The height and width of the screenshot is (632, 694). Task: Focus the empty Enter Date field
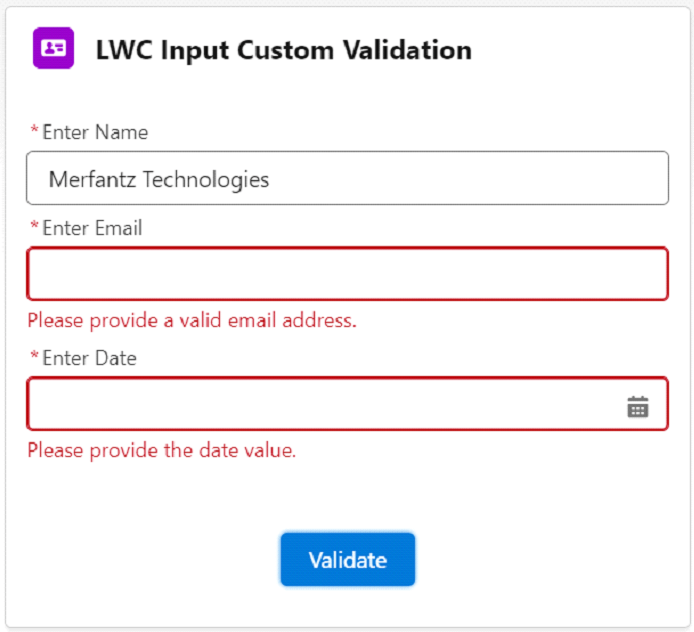(347, 404)
